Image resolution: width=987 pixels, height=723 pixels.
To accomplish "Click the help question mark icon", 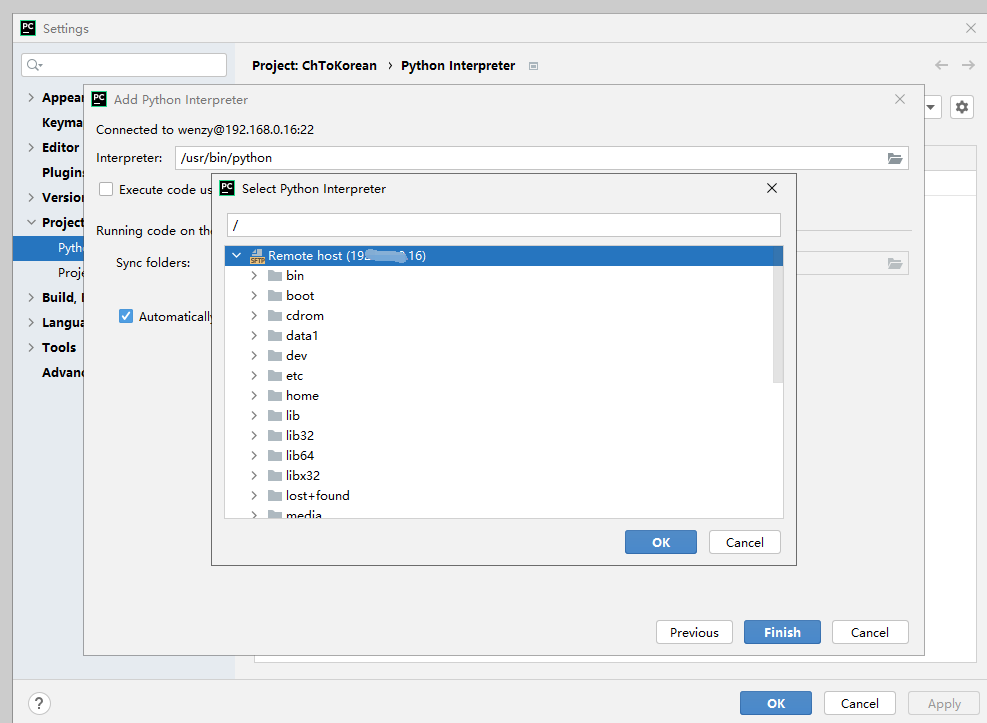I will coord(39,703).
